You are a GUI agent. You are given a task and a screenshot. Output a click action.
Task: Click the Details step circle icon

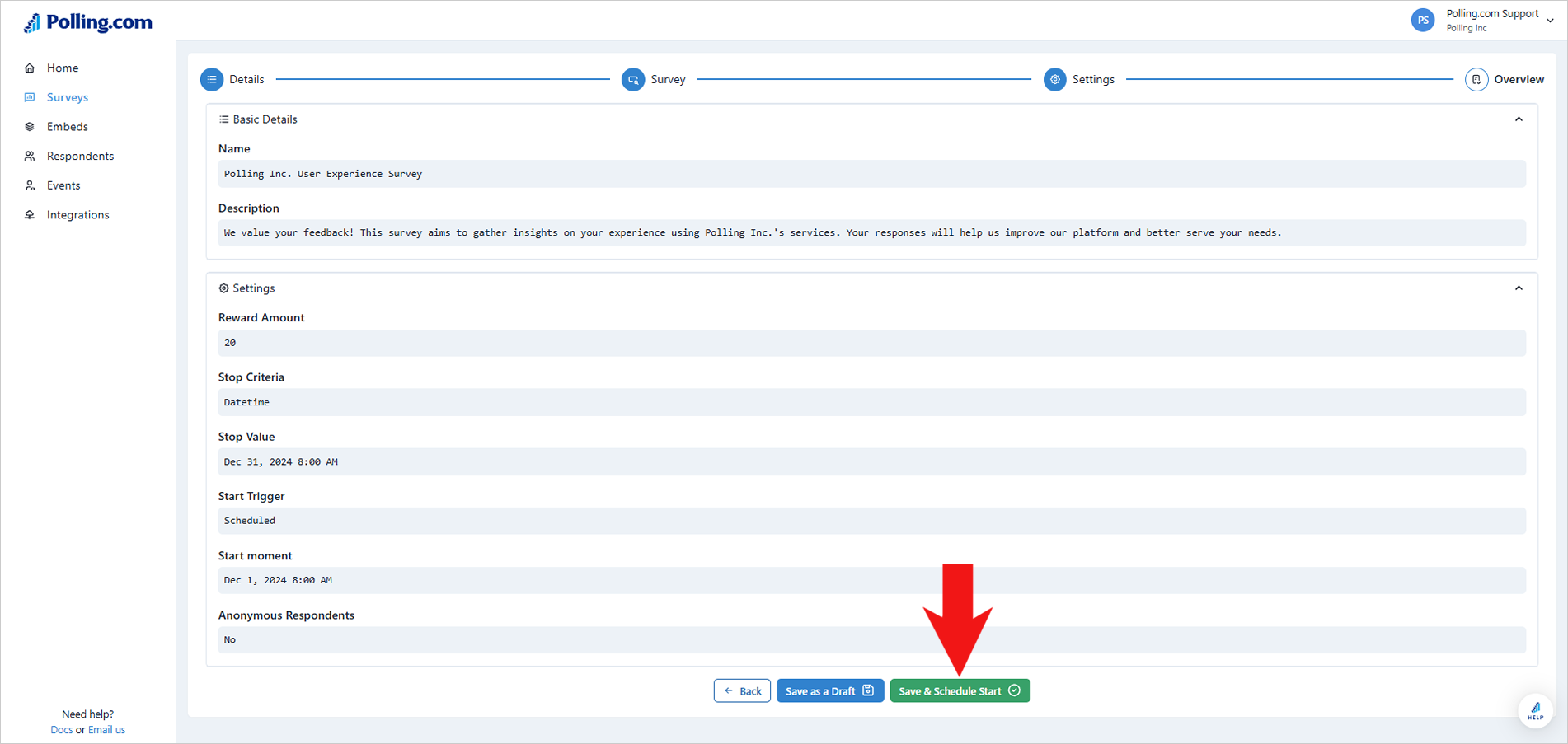point(212,79)
